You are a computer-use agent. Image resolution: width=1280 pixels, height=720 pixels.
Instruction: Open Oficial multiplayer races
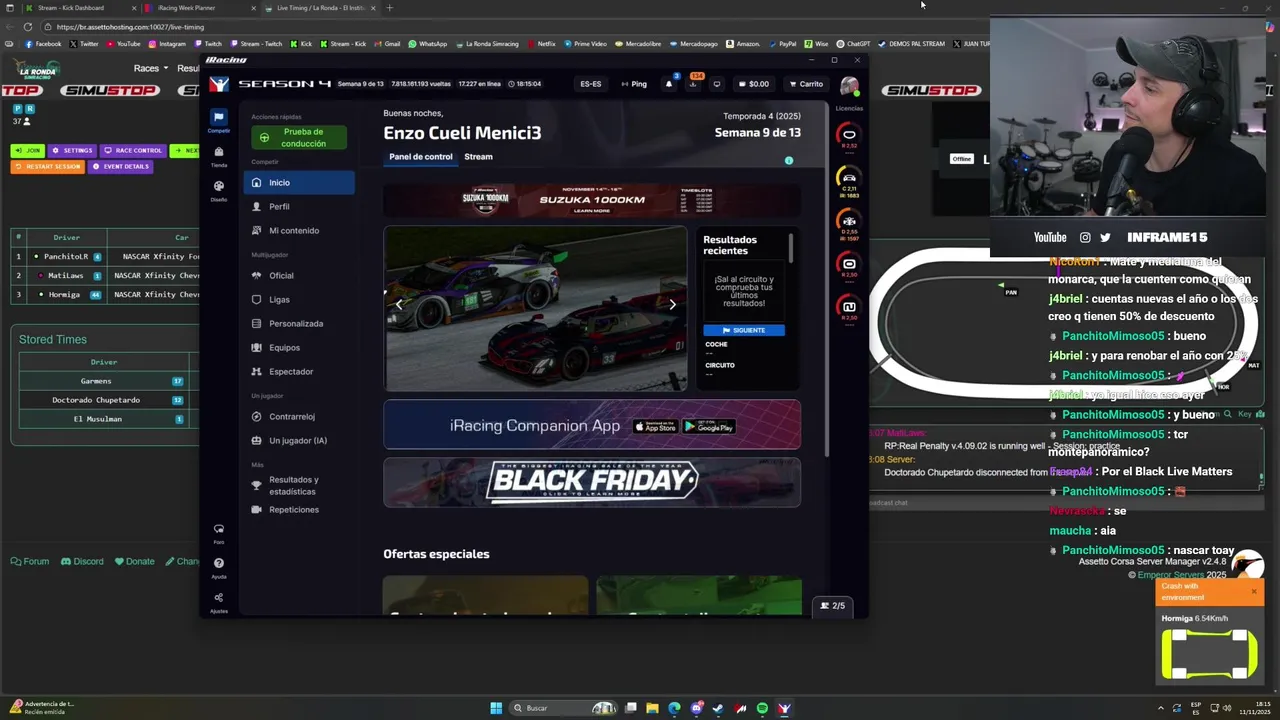click(299, 276)
